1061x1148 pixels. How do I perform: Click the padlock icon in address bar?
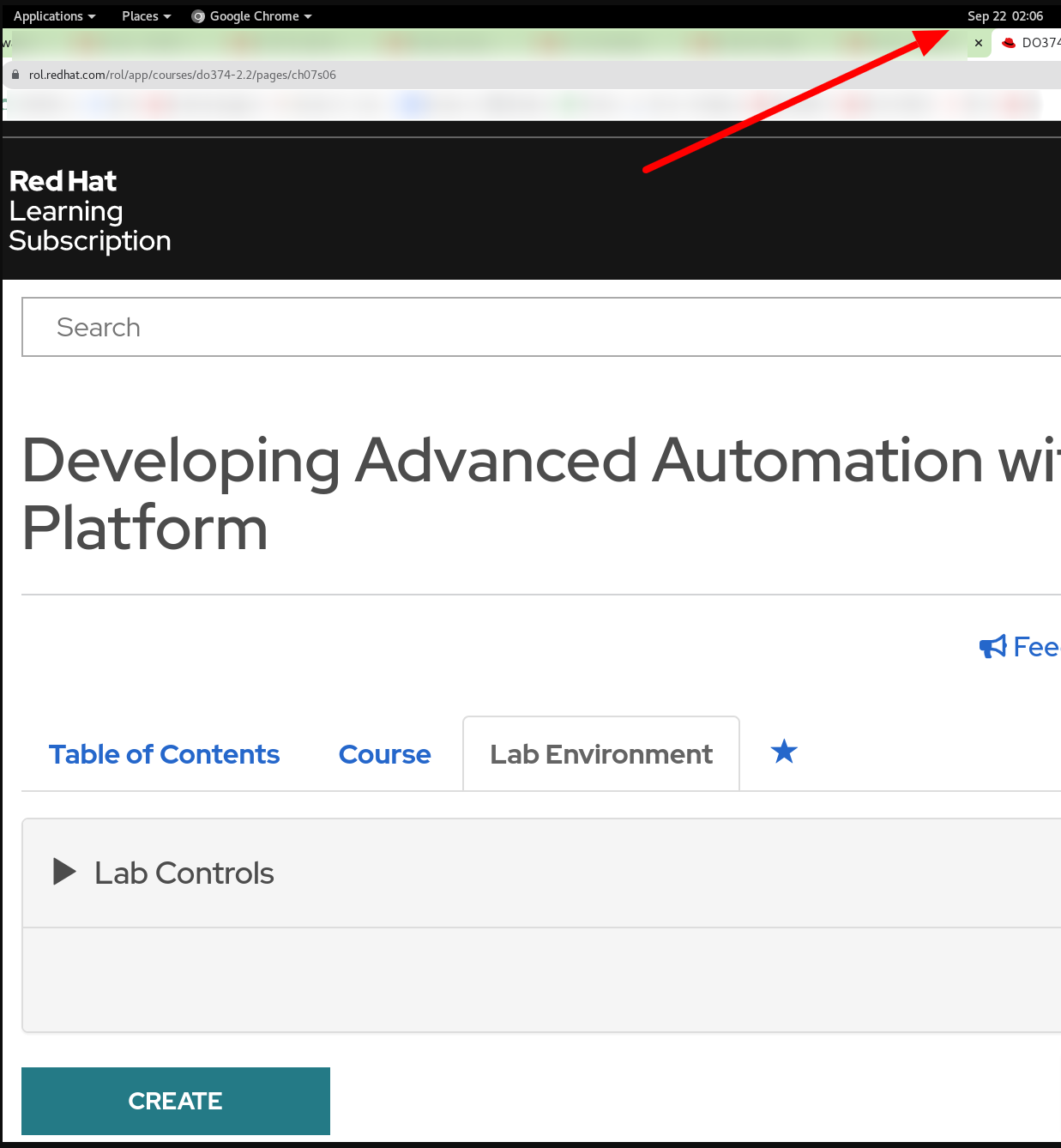tap(15, 75)
